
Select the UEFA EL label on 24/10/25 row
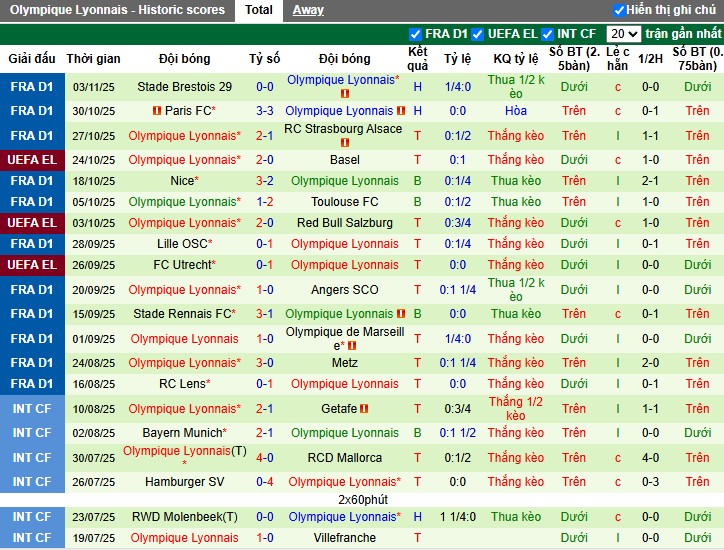pyautogui.click(x=32, y=160)
